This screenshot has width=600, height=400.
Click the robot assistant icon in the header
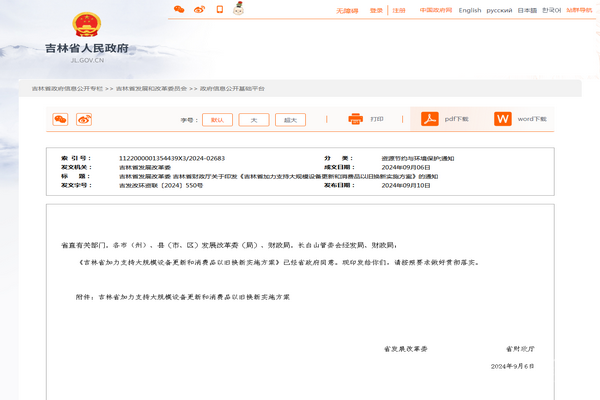(239, 10)
